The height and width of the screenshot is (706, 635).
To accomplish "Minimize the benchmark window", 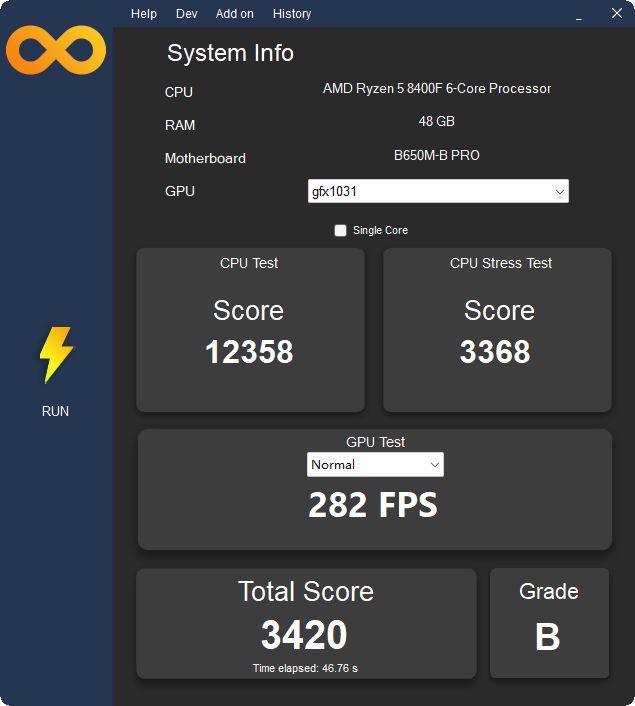I will coord(578,15).
